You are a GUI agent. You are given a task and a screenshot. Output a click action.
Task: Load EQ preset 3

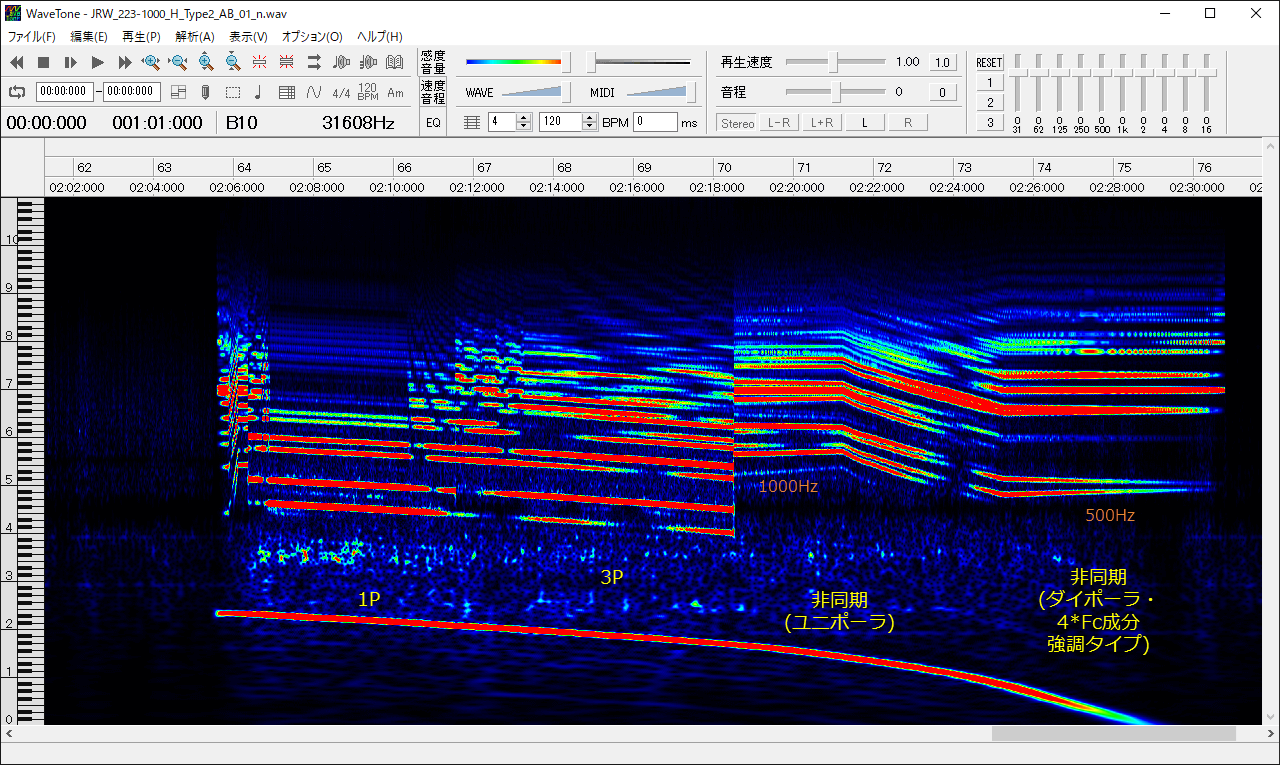pos(989,122)
